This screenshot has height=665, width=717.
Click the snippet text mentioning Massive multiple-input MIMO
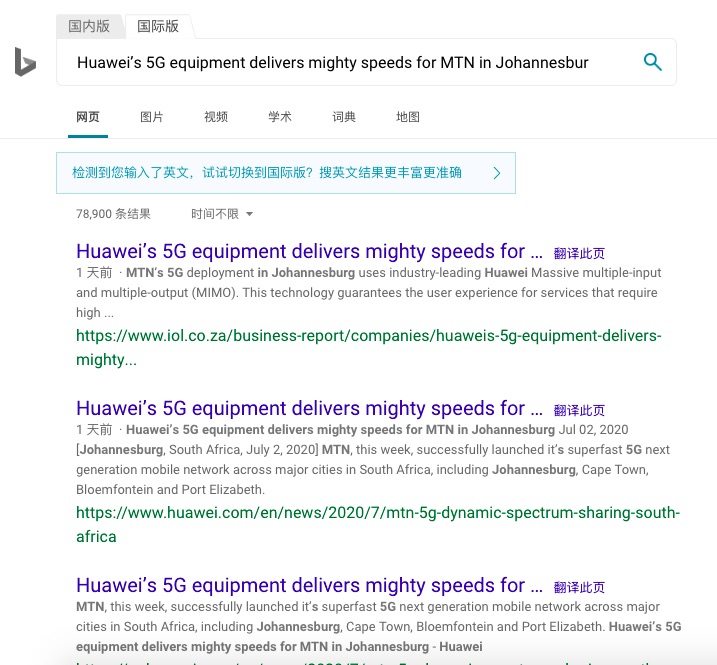click(x=369, y=293)
